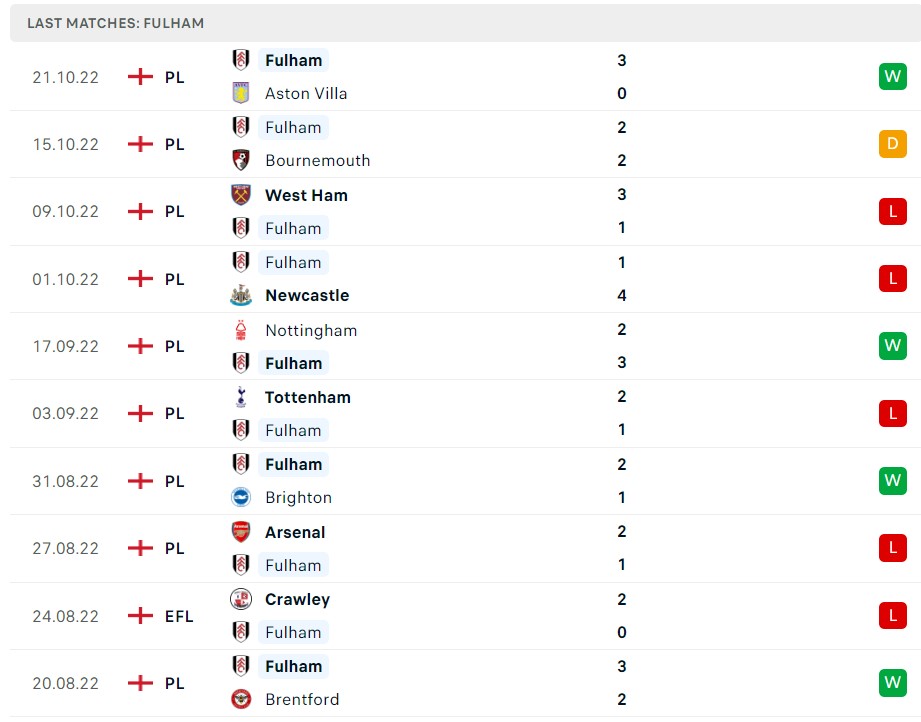This screenshot has width=921, height=722.
Task: Click the LAST MATCHES: FULHAM header
Action: pyautogui.click(x=113, y=23)
